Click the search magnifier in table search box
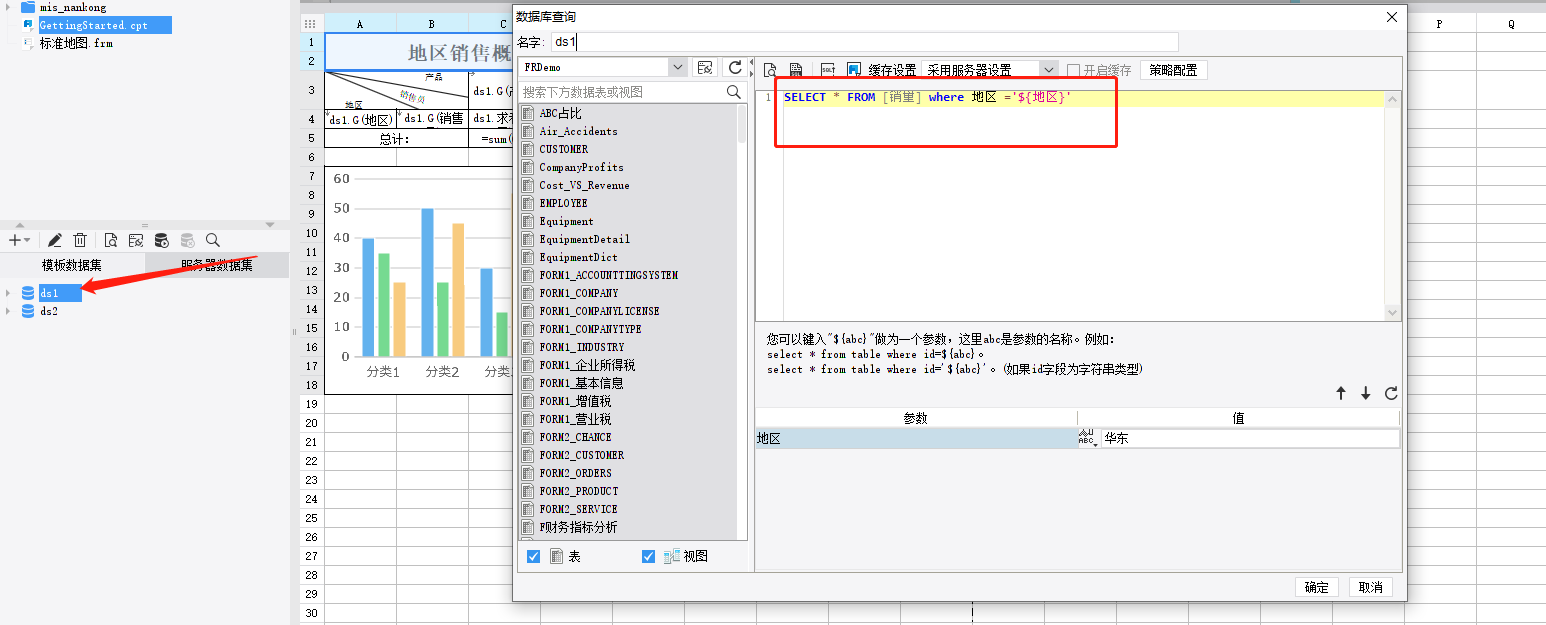Viewport: 1546px width, 625px height. point(734,92)
